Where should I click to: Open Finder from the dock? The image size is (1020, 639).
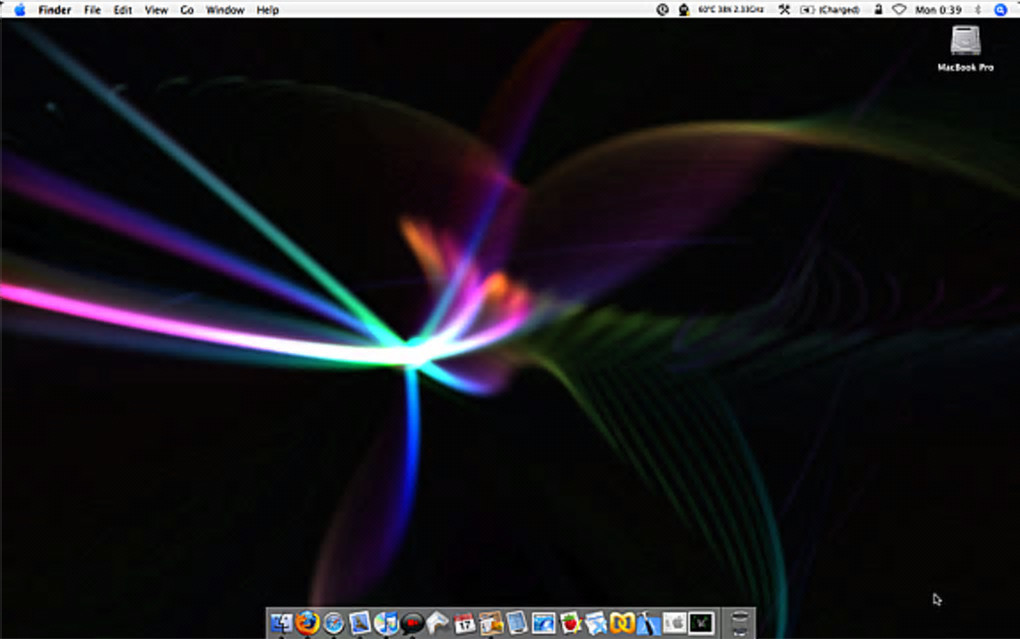click(x=281, y=623)
